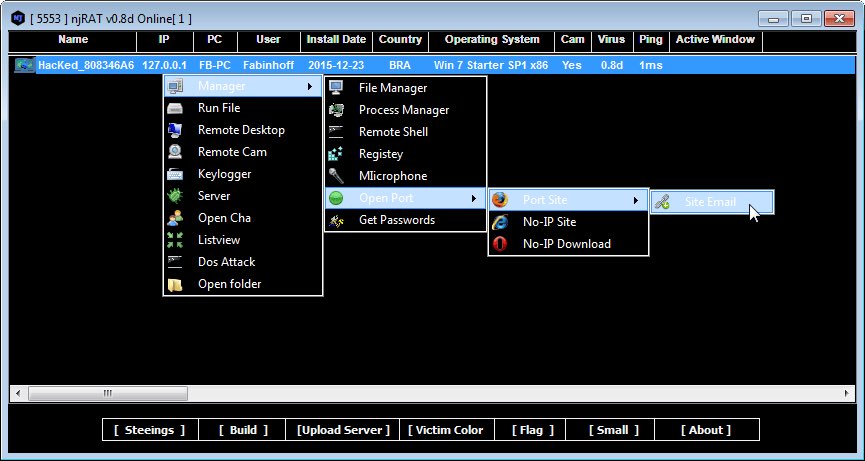This screenshot has width=865, height=461.
Task: Click the FB-PC cell
Action: click(x=215, y=66)
